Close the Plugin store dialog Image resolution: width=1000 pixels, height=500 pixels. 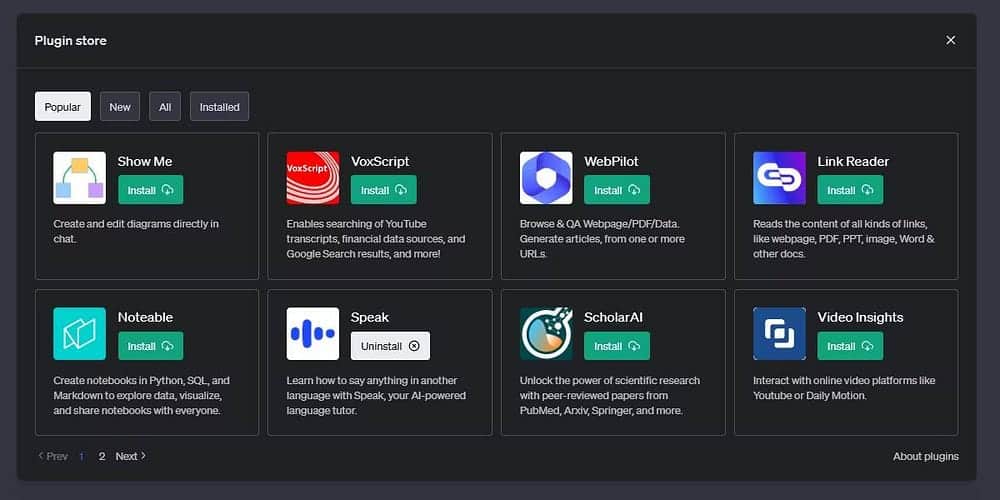click(950, 40)
